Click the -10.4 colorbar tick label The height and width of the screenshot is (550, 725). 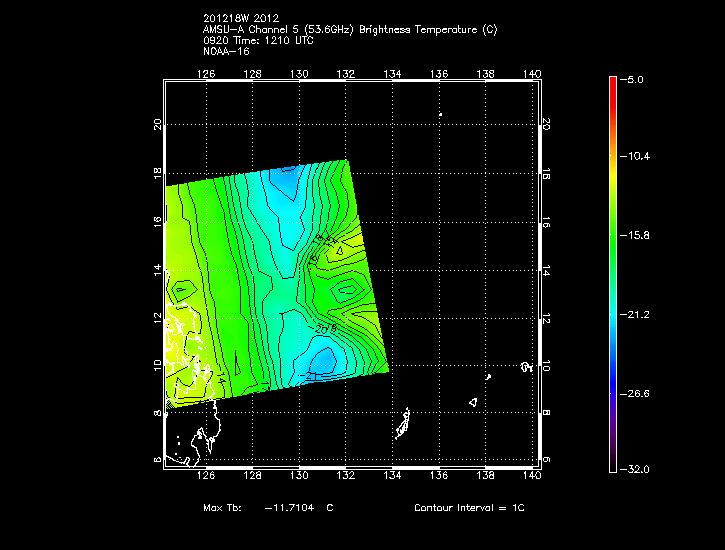click(x=636, y=157)
